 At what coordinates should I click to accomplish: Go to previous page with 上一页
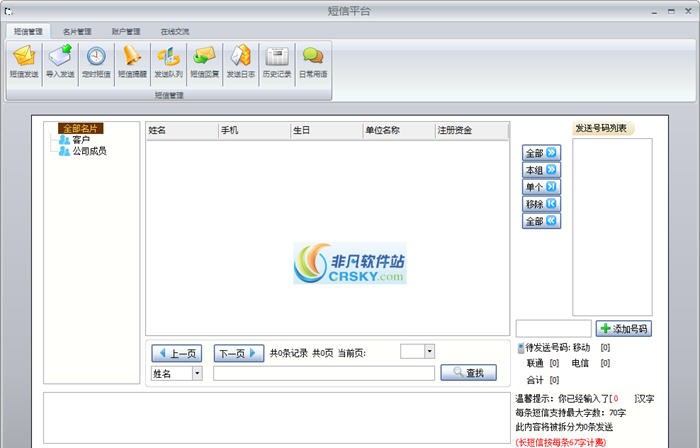(177, 353)
